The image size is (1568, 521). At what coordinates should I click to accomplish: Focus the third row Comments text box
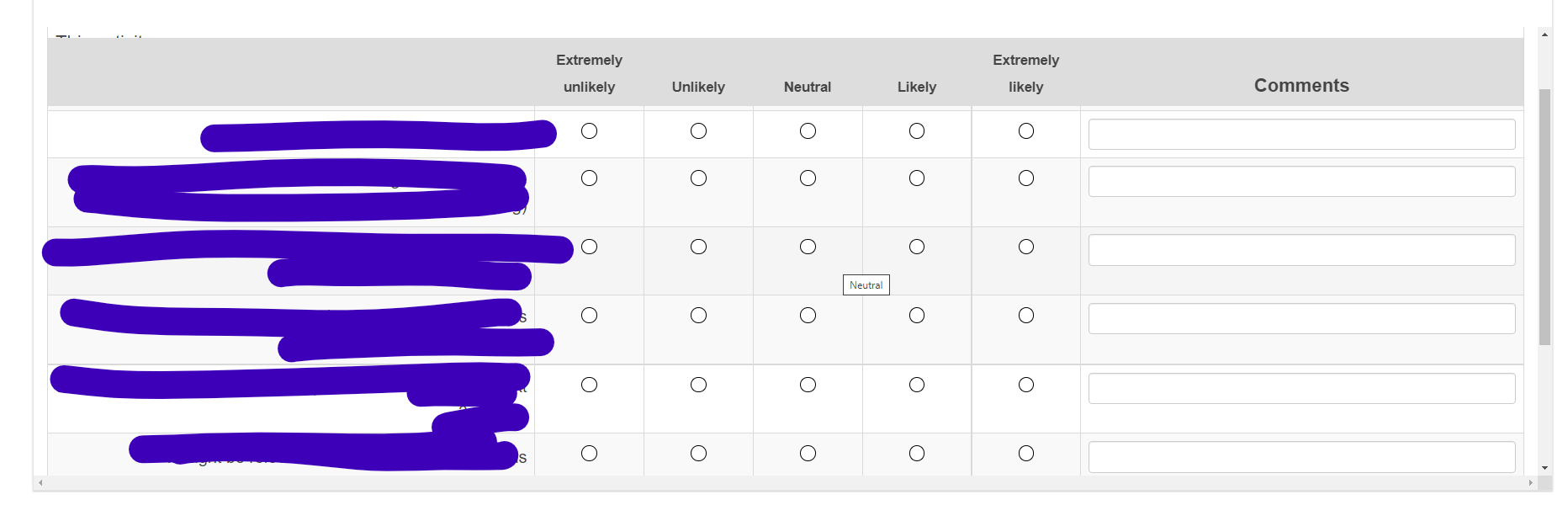point(1300,250)
